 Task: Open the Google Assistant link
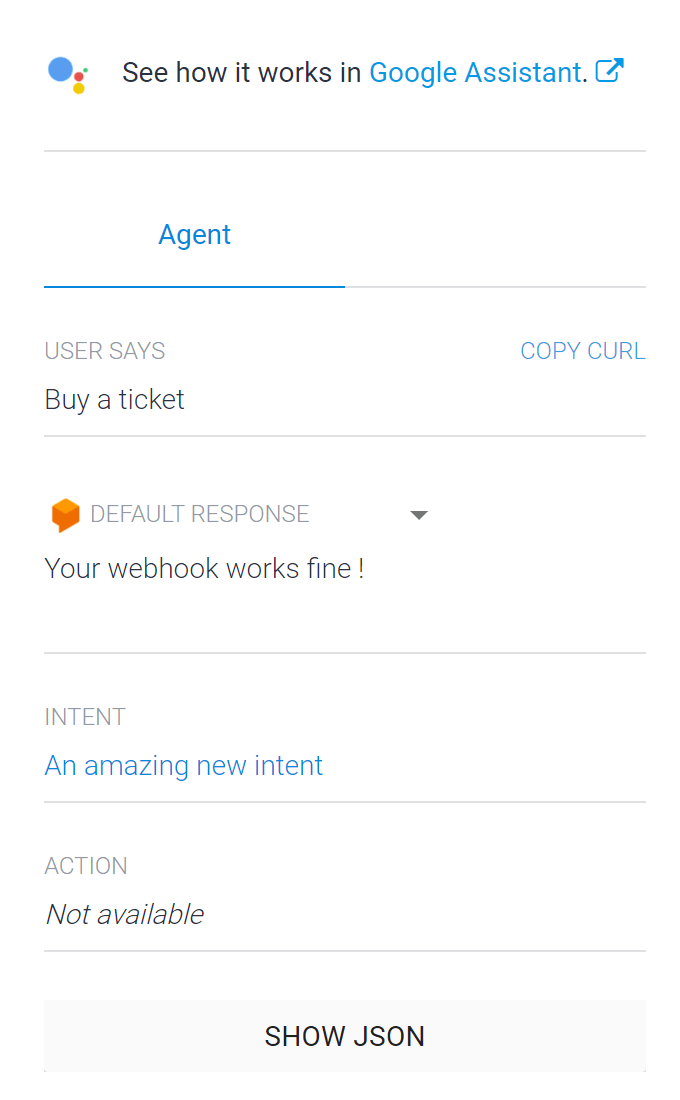478,73
